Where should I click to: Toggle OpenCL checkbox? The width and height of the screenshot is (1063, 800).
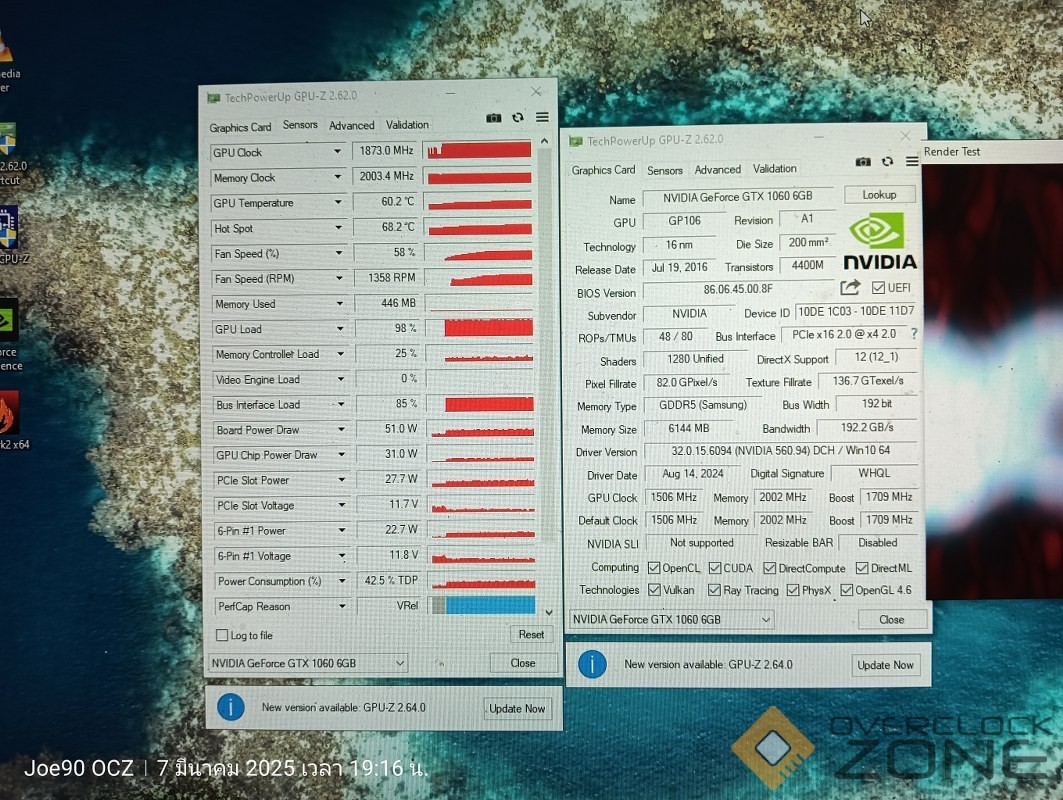(654, 567)
